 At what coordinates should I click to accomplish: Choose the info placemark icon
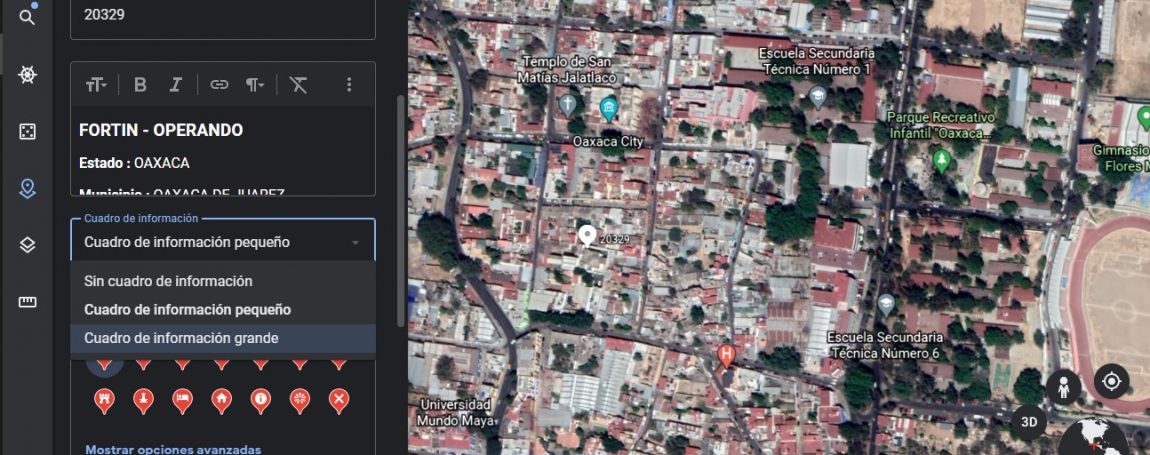click(x=260, y=401)
